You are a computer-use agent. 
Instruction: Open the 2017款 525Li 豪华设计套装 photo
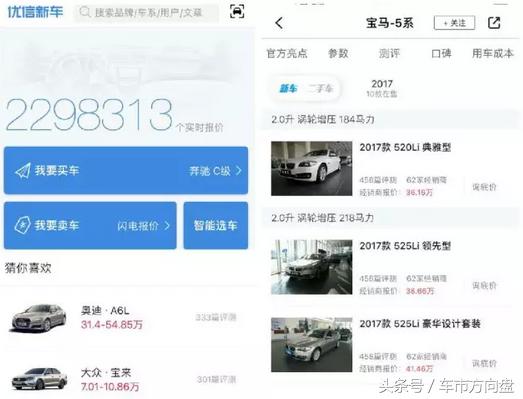pos(312,345)
